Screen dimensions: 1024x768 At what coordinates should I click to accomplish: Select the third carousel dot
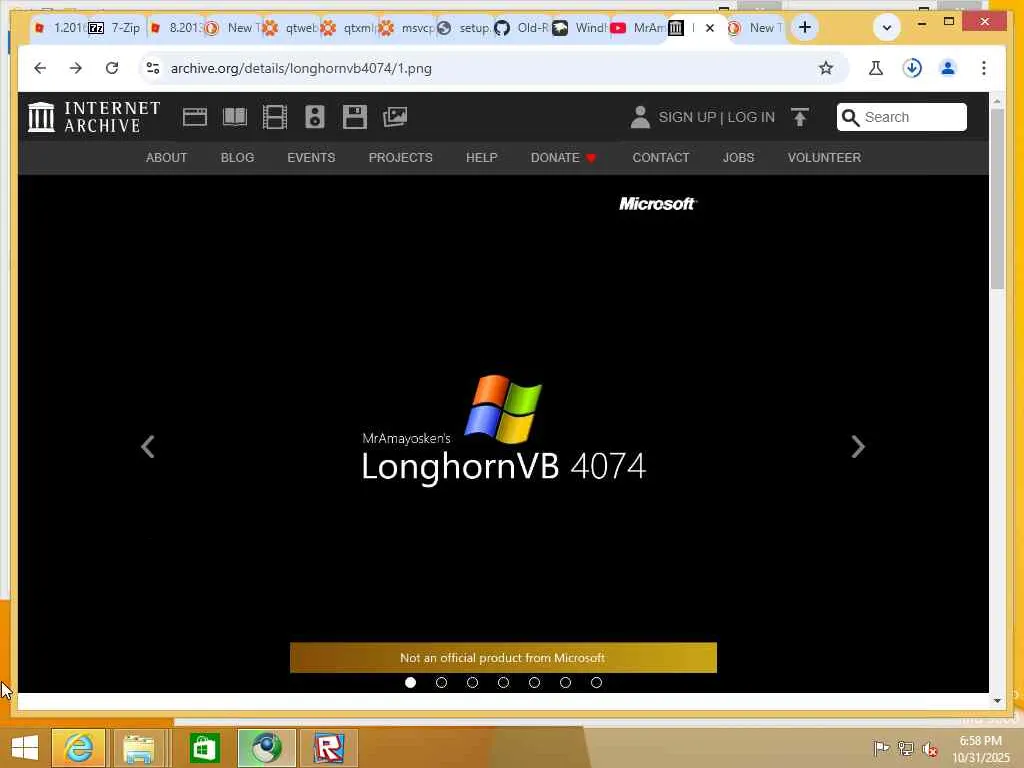pyautogui.click(x=472, y=682)
